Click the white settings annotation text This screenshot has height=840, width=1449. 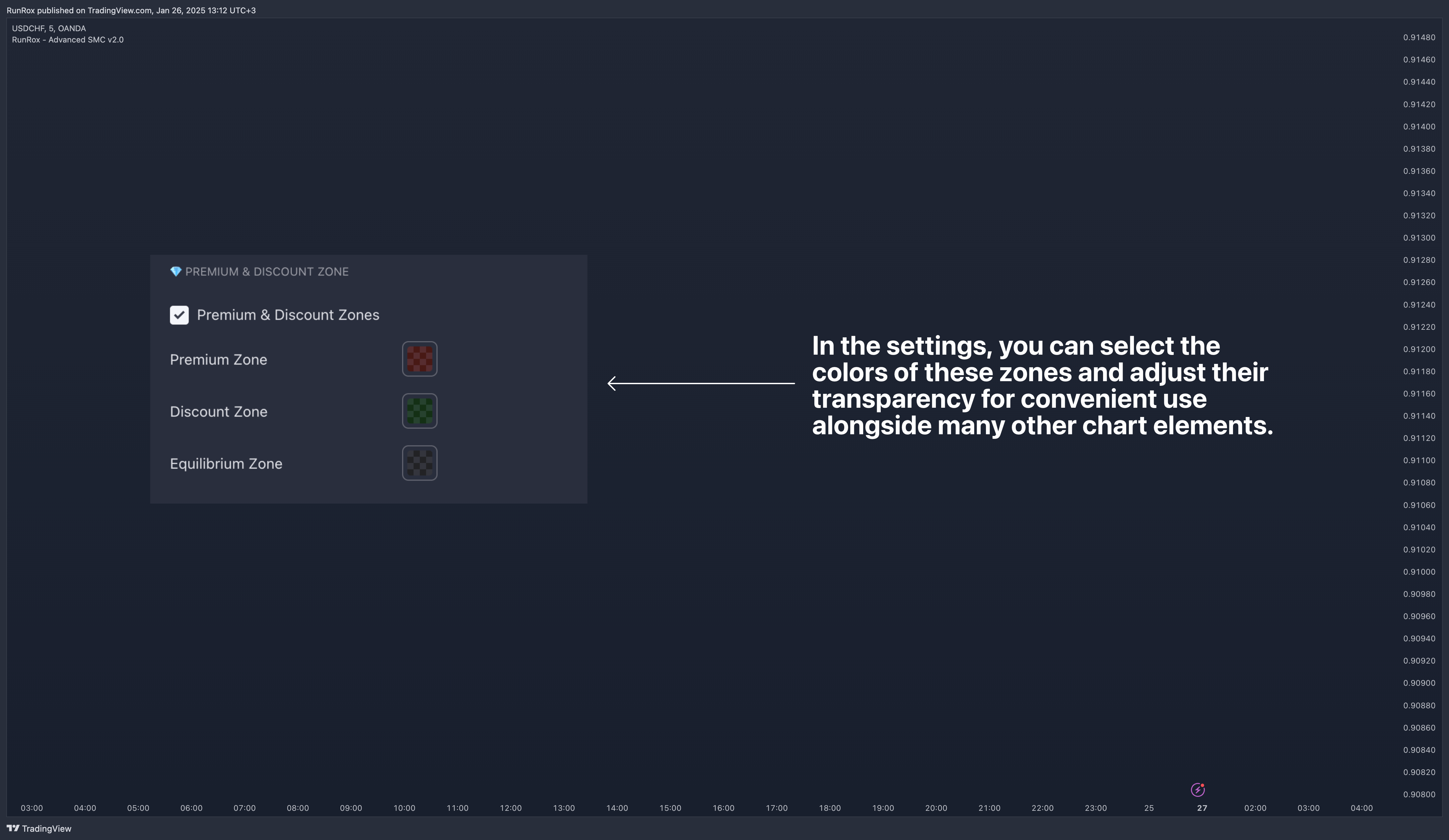coord(1042,385)
